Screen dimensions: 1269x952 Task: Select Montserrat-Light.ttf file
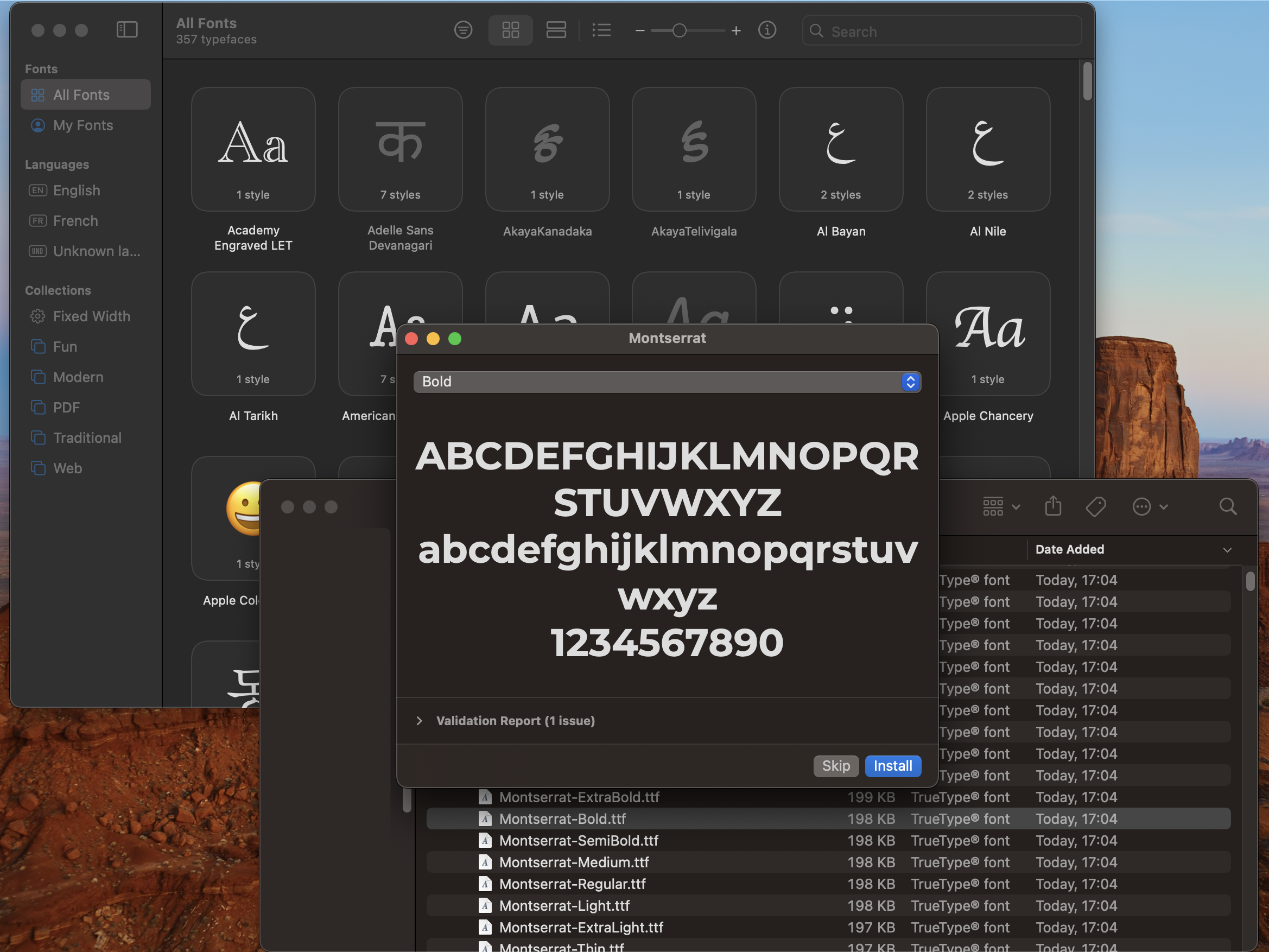tap(828, 905)
